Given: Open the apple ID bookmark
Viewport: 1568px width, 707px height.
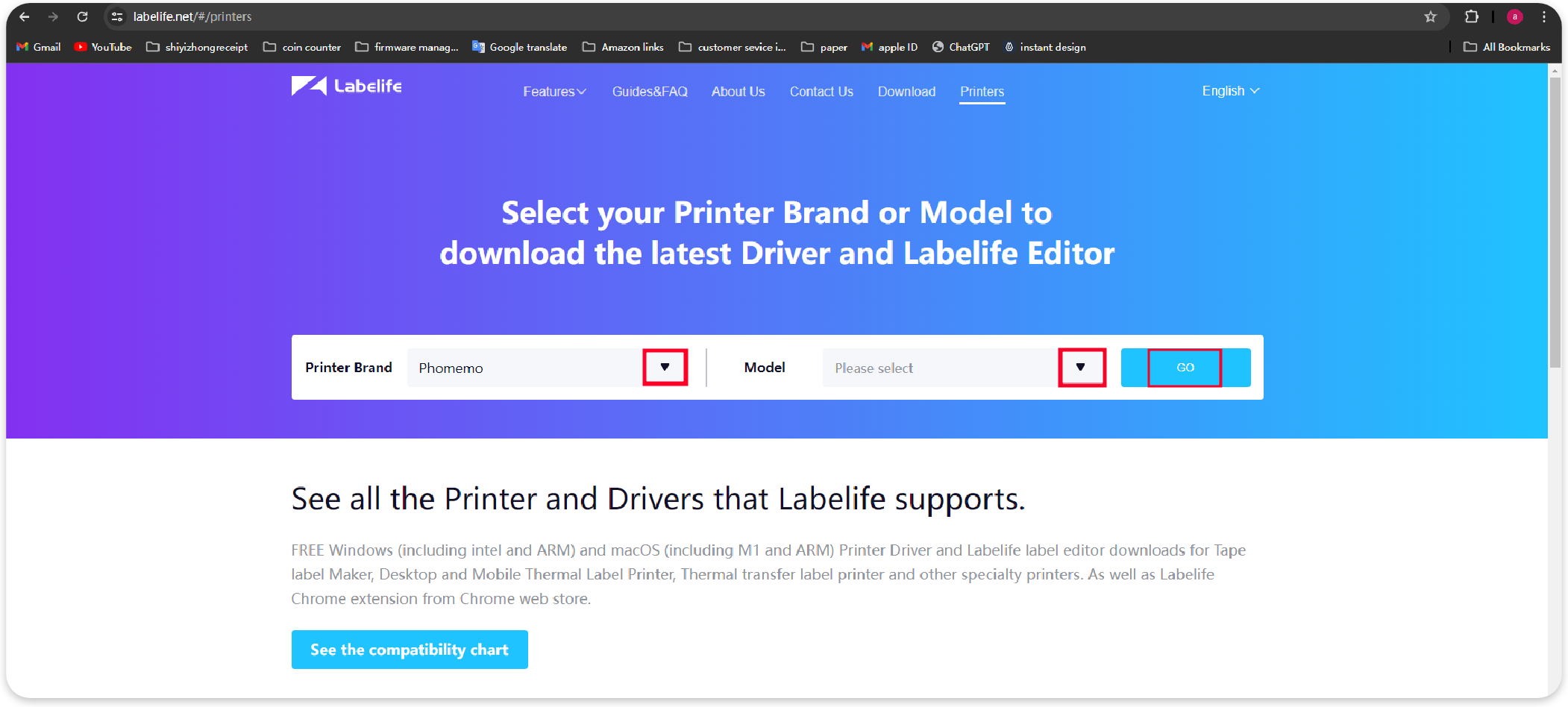Looking at the screenshot, I should pos(889,47).
